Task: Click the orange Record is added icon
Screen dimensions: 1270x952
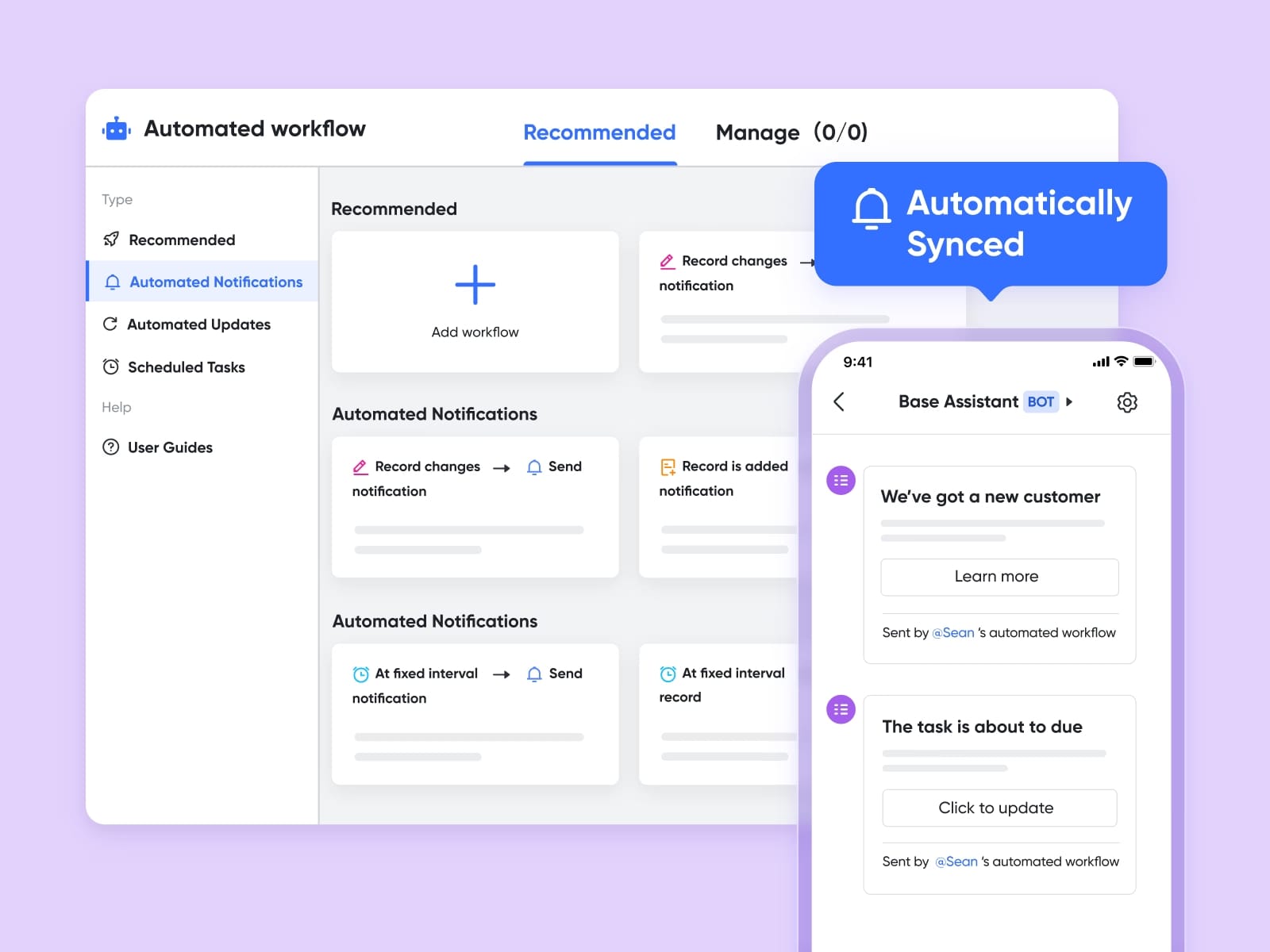Action: (x=668, y=466)
